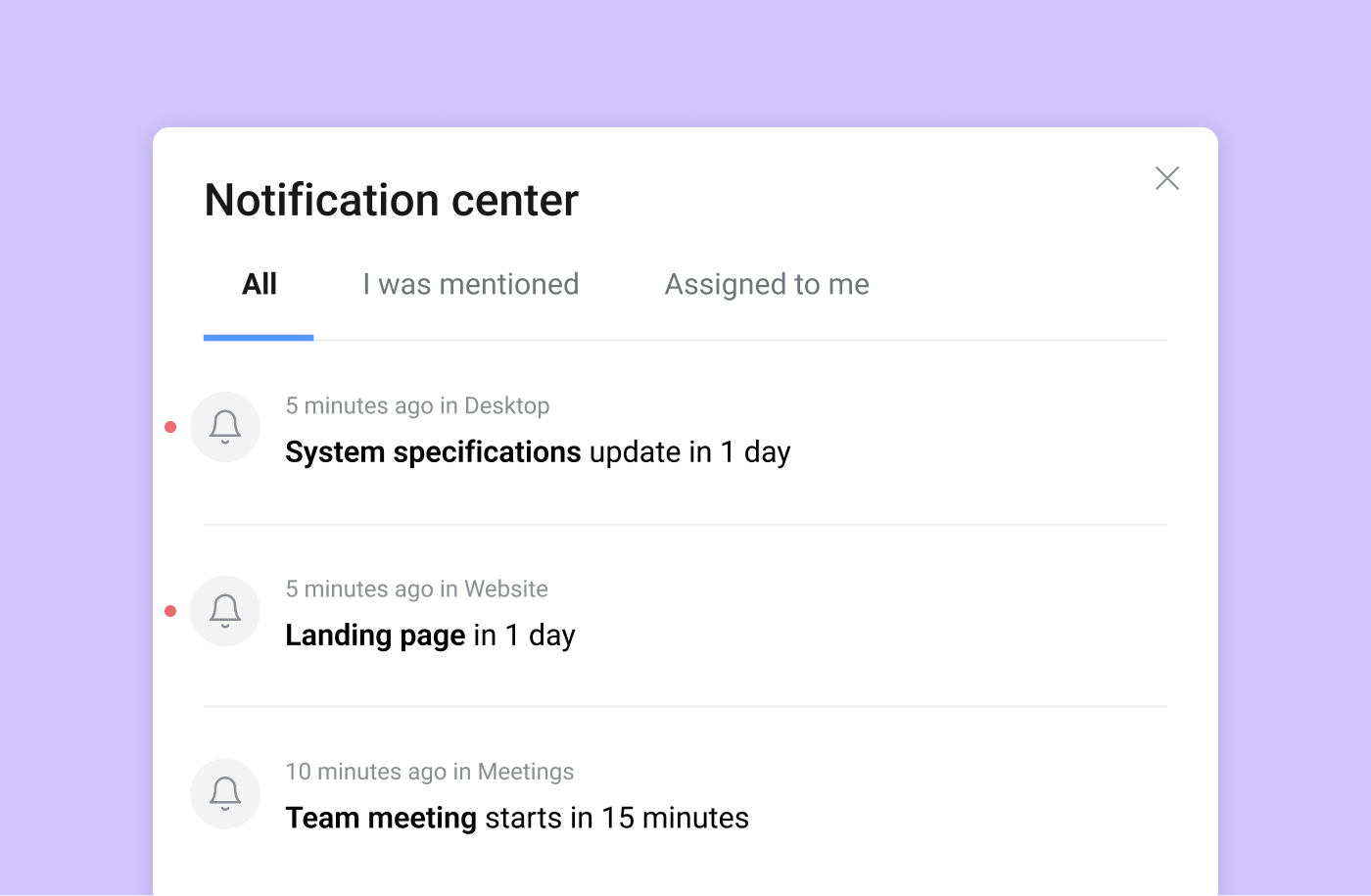This screenshot has width=1371, height=896.
Task: Mark Landing page notification as read via red dot
Action: pos(170,610)
